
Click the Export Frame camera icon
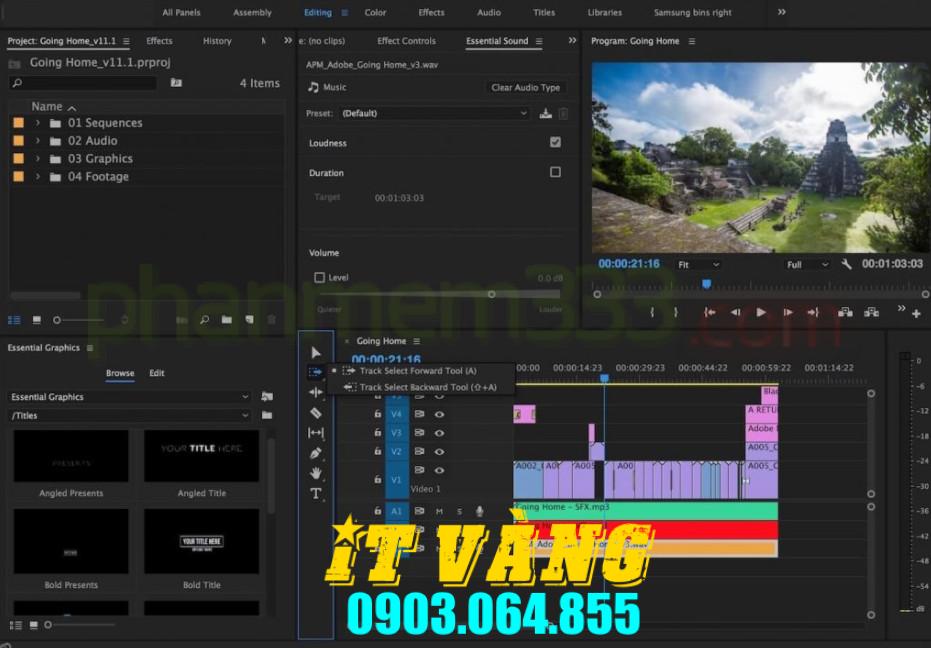click(x=846, y=312)
